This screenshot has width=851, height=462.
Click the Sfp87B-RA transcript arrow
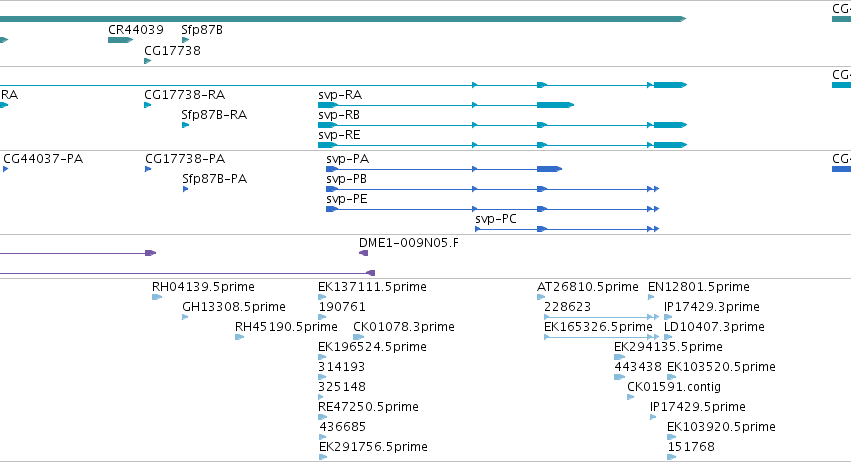point(186,125)
